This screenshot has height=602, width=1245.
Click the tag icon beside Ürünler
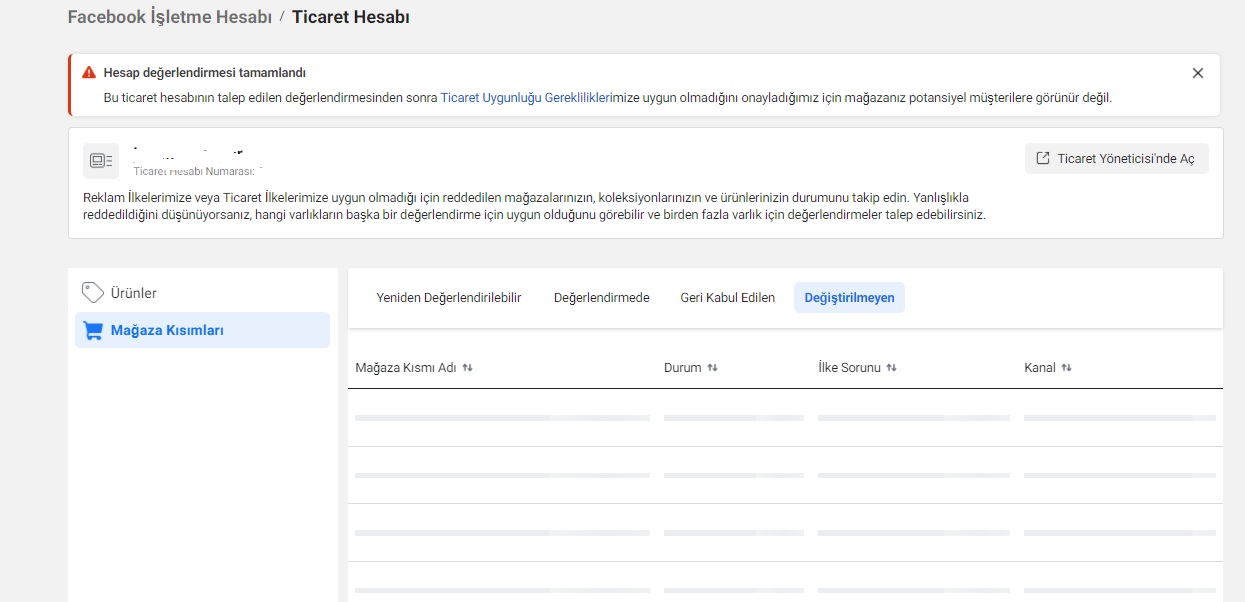93,293
